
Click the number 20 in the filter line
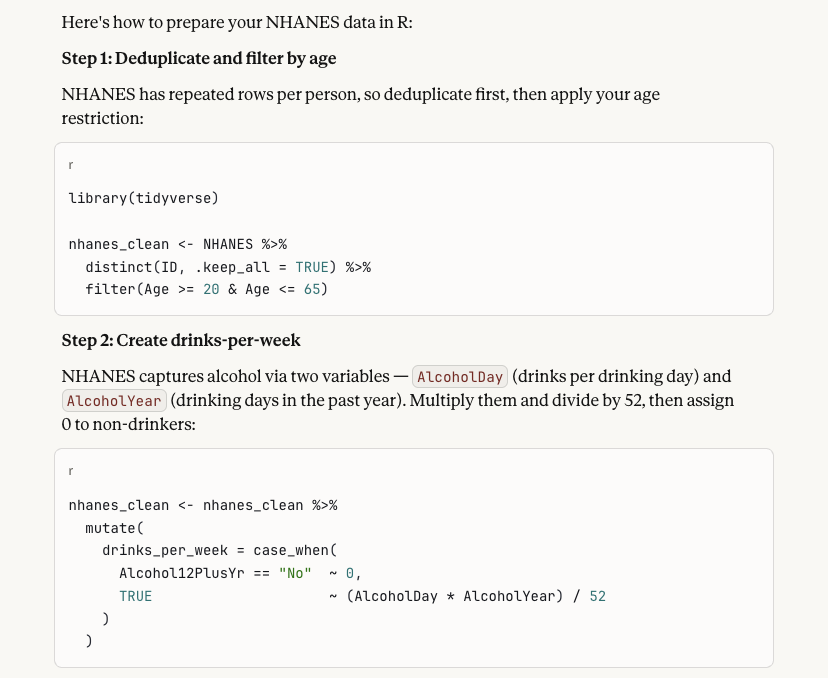(211, 289)
